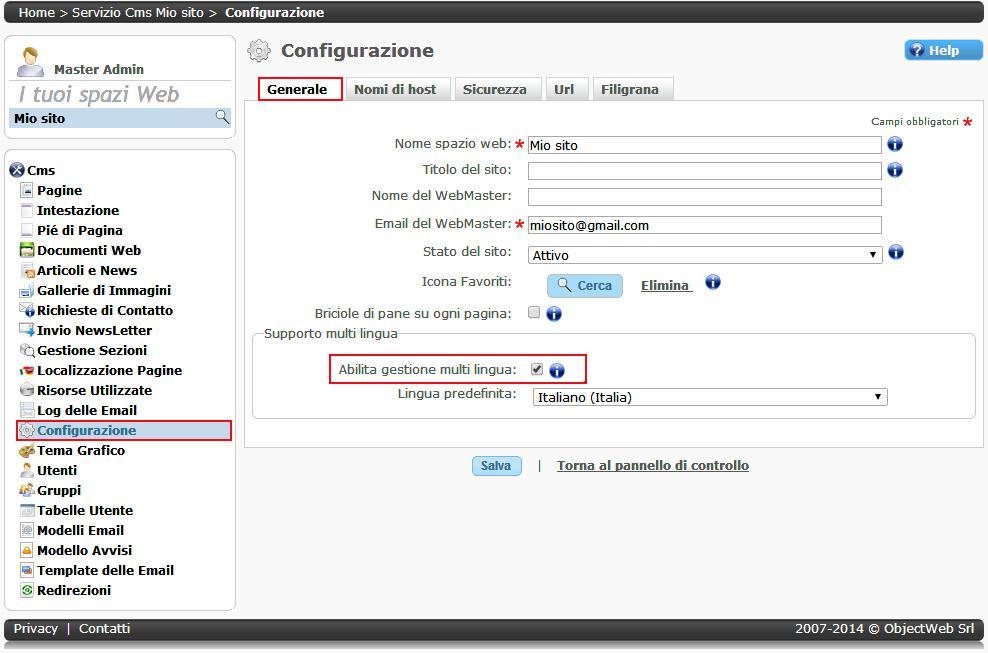This screenshot has width=988, height=653.
Task: Click the info icon beside Nome spazio web
Action: click(x=895, y=144)
